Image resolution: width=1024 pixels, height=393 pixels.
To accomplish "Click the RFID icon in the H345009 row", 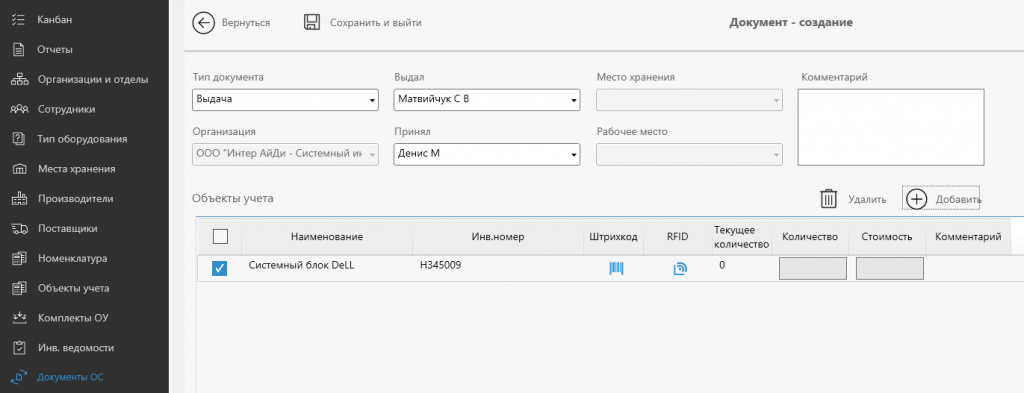I will (680, 268).
